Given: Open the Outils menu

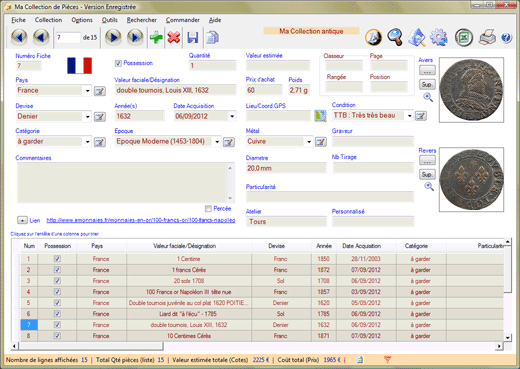Looking at the screenshot, I should [110, 20].
